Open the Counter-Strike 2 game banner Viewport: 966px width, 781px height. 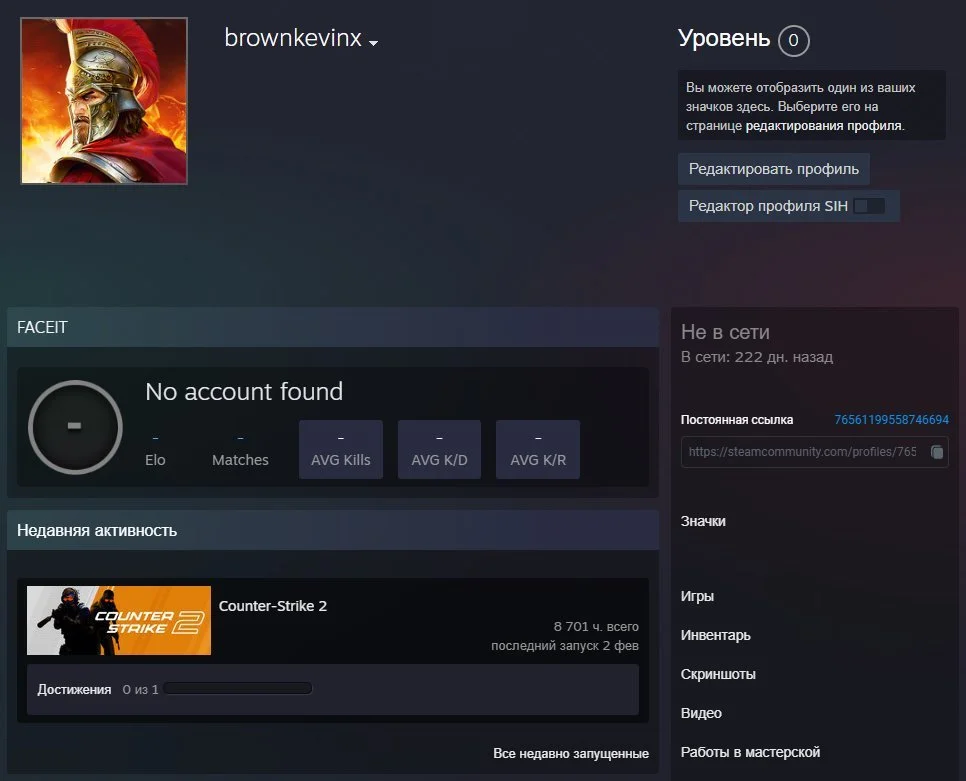[x=119, y=620]
